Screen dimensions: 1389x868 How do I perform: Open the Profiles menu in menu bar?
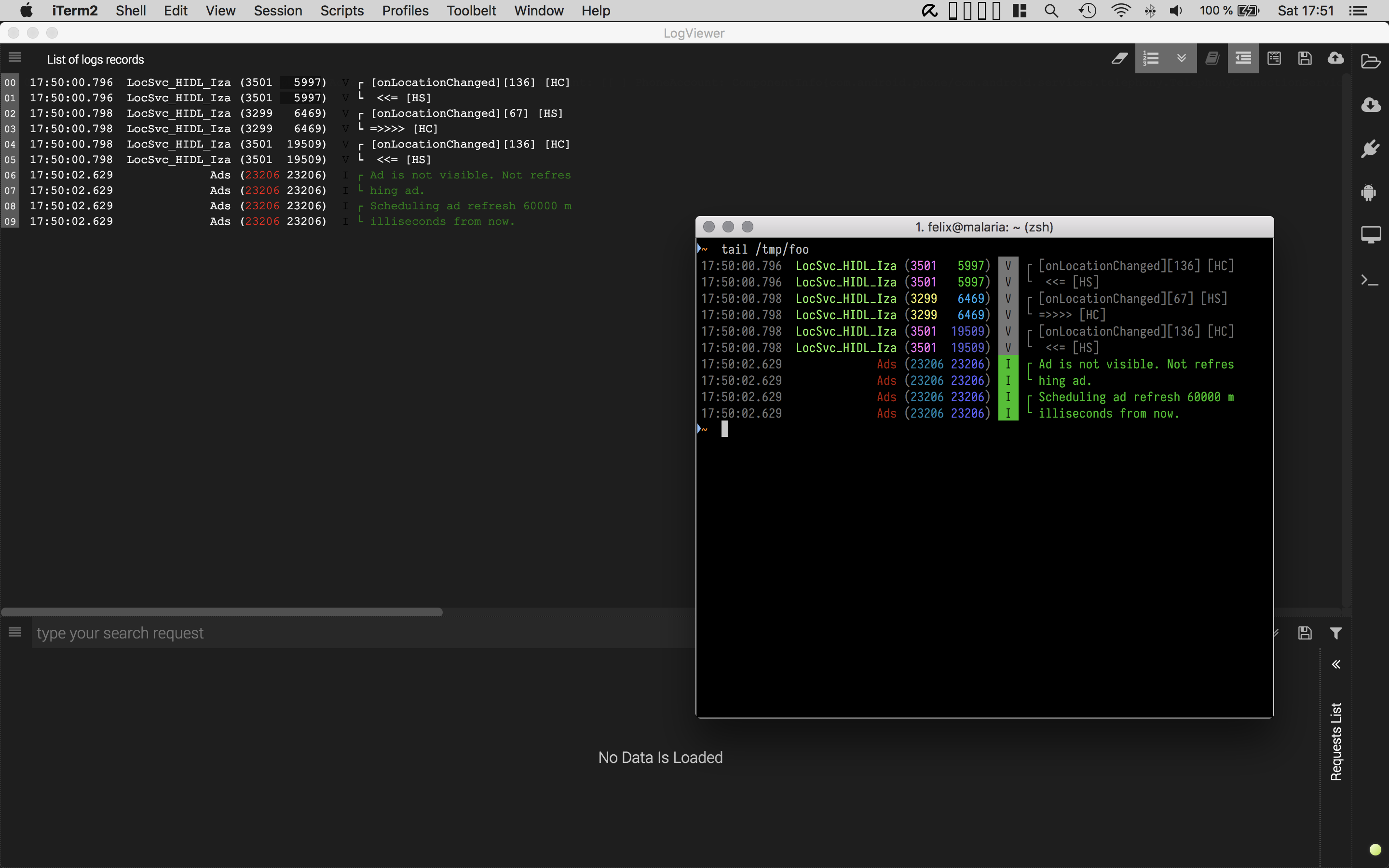(405, 11)
